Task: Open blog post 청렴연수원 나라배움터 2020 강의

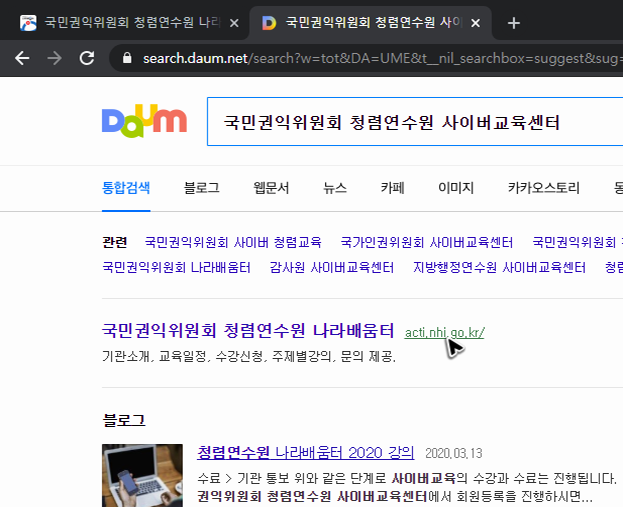Action: point(306,453)
